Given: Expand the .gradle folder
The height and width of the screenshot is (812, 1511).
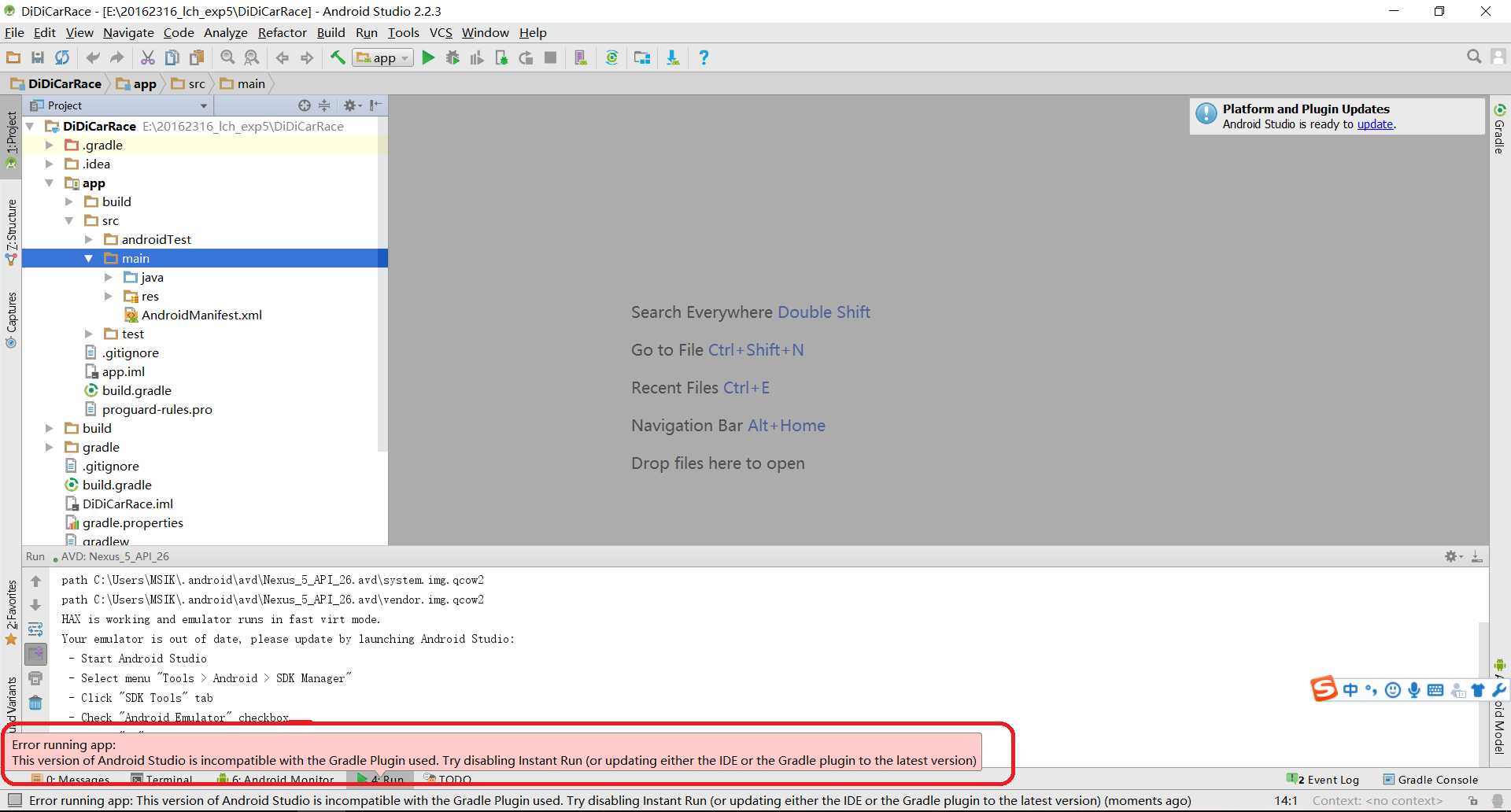Looking at the screenshot, I should tap(49, 145).
